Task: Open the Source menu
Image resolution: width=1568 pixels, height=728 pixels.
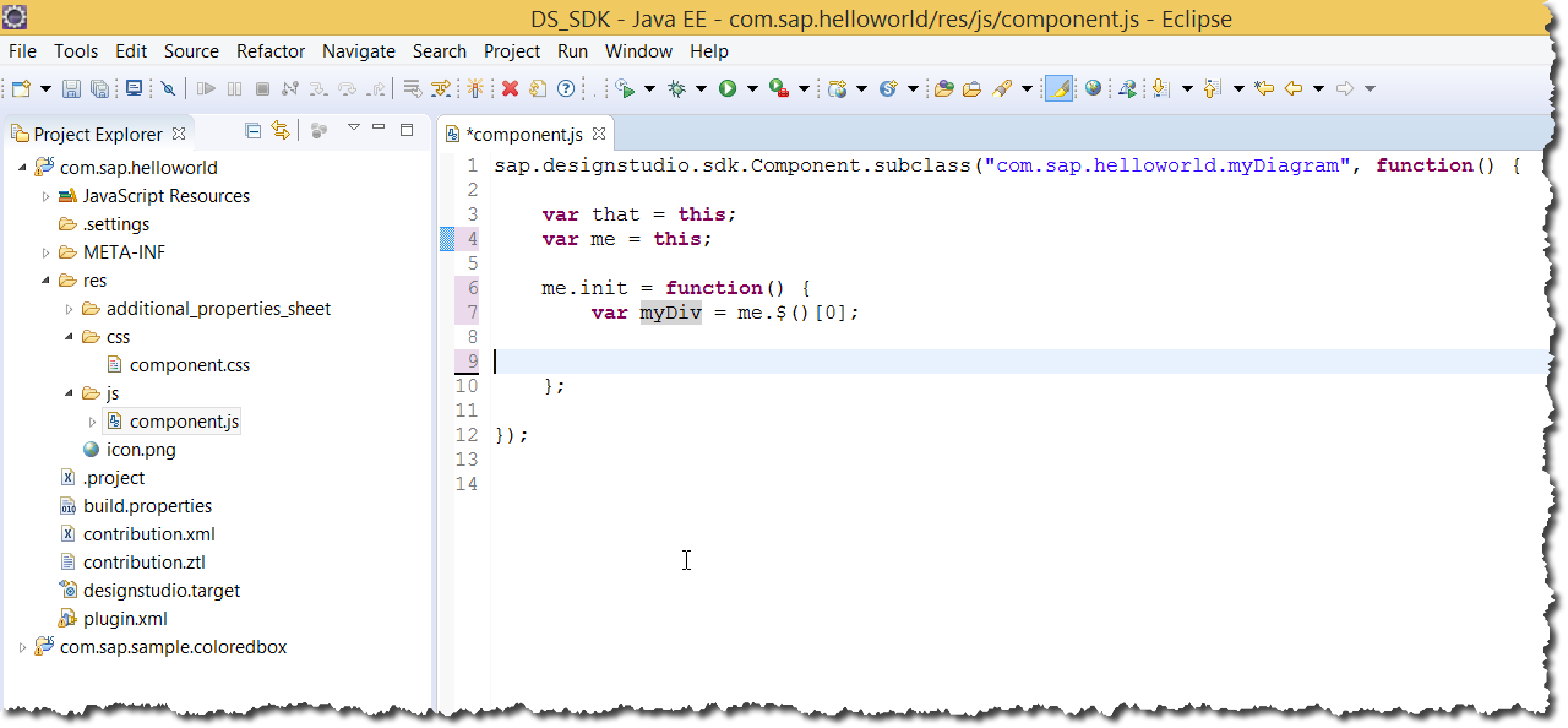Action: 191,51
